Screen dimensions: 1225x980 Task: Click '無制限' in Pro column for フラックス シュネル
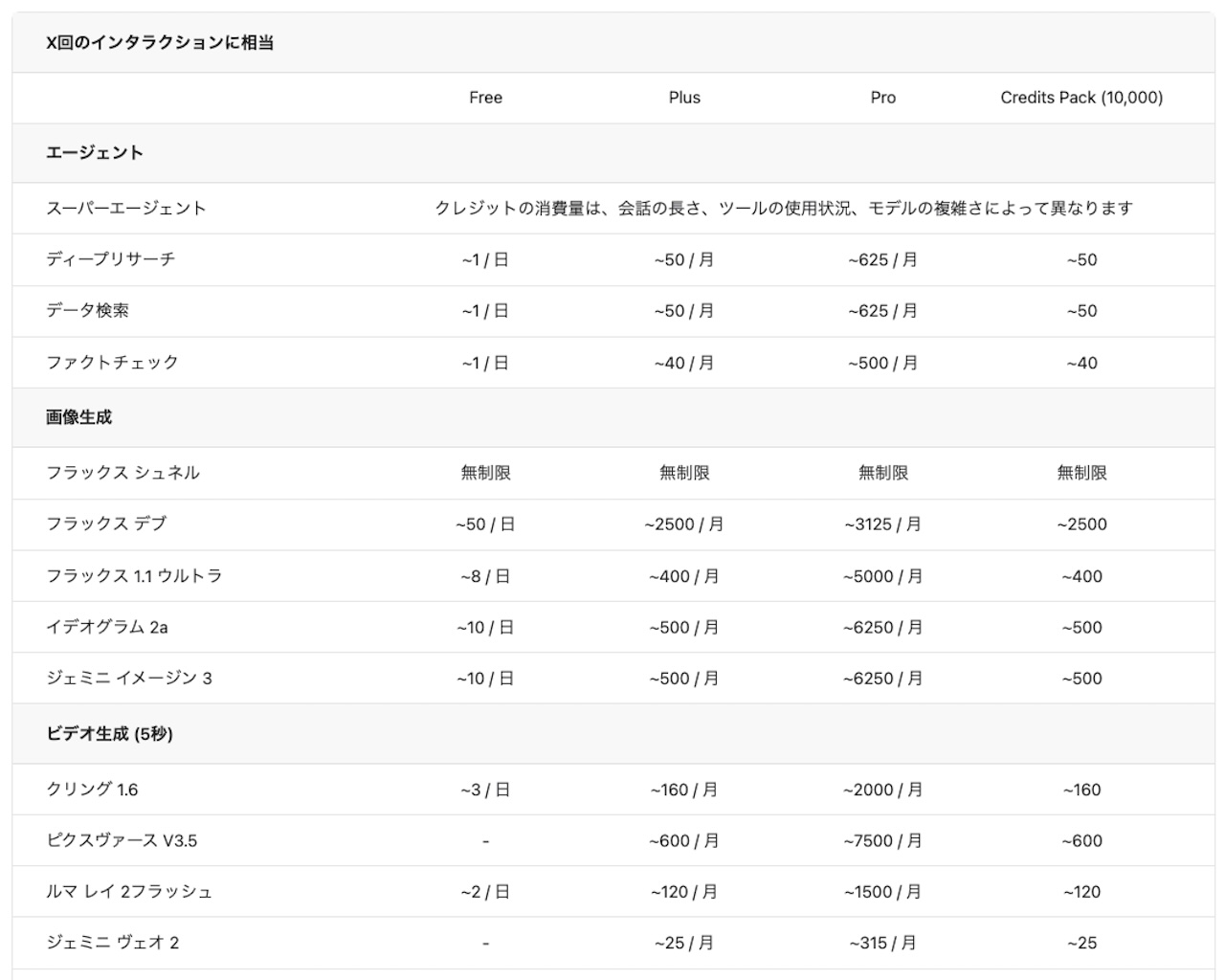coord(883,473)
